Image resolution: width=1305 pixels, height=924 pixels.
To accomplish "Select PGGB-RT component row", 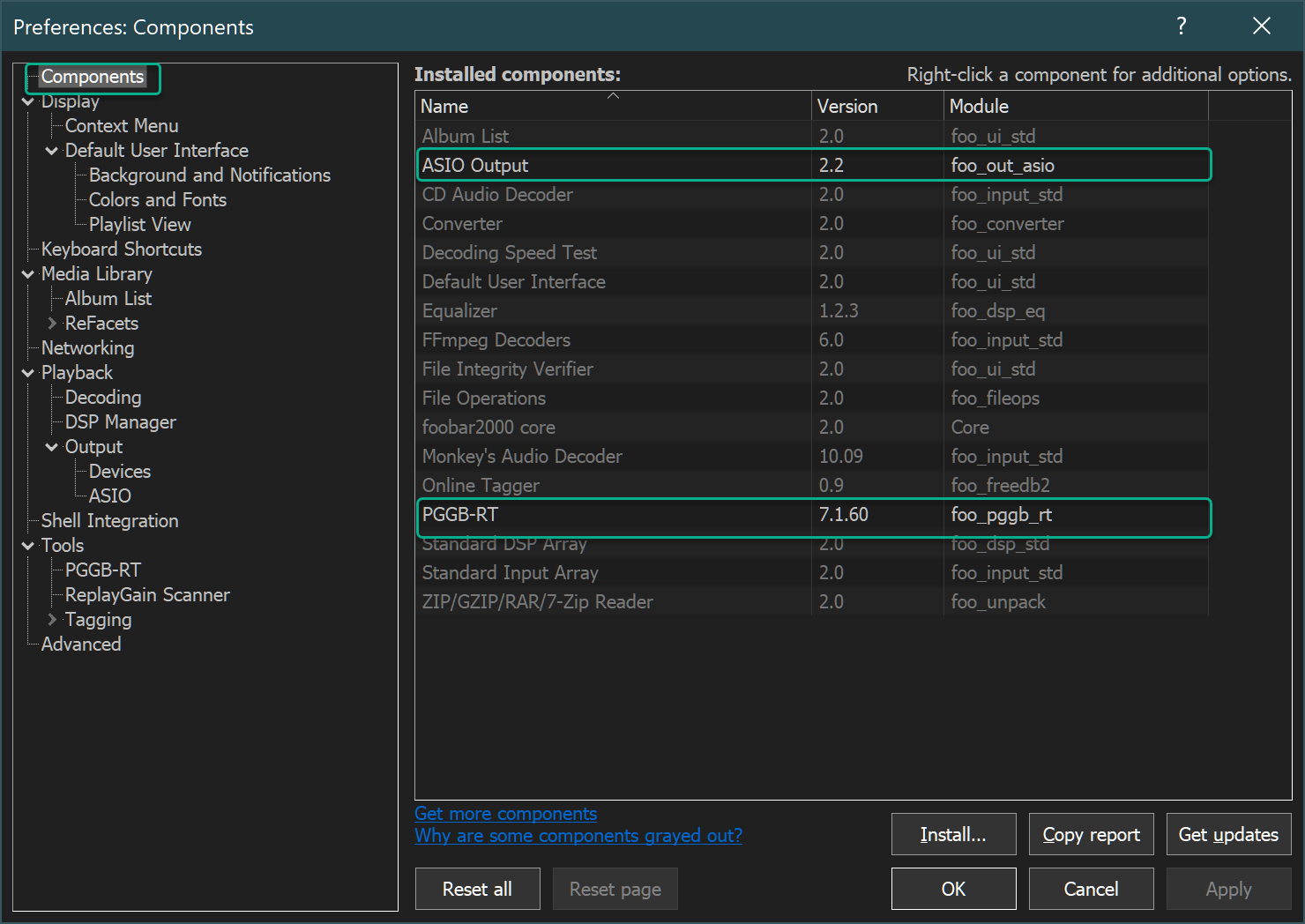I will tap(811, 515).
